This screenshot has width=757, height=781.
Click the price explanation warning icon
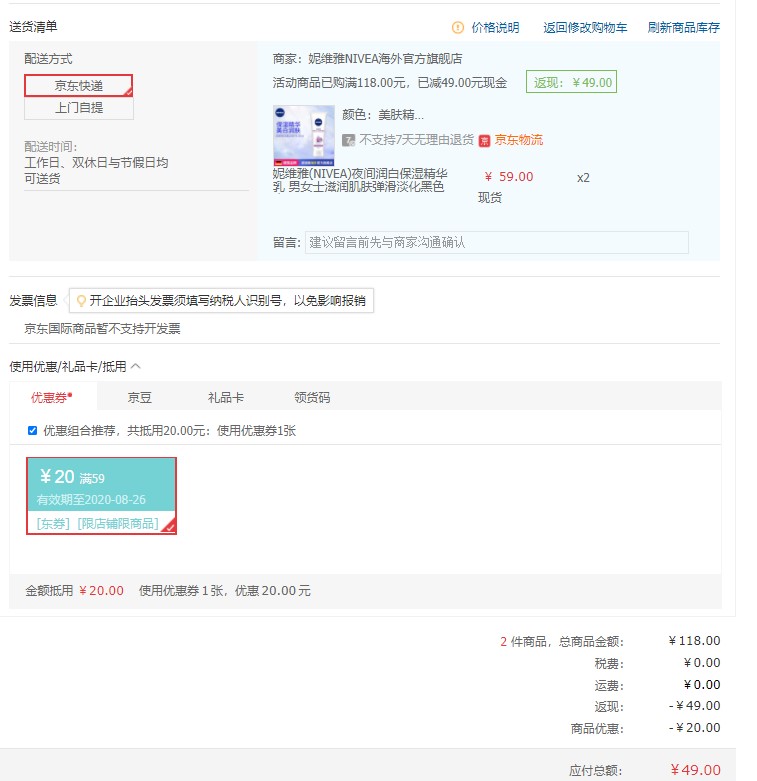(457, 27)
